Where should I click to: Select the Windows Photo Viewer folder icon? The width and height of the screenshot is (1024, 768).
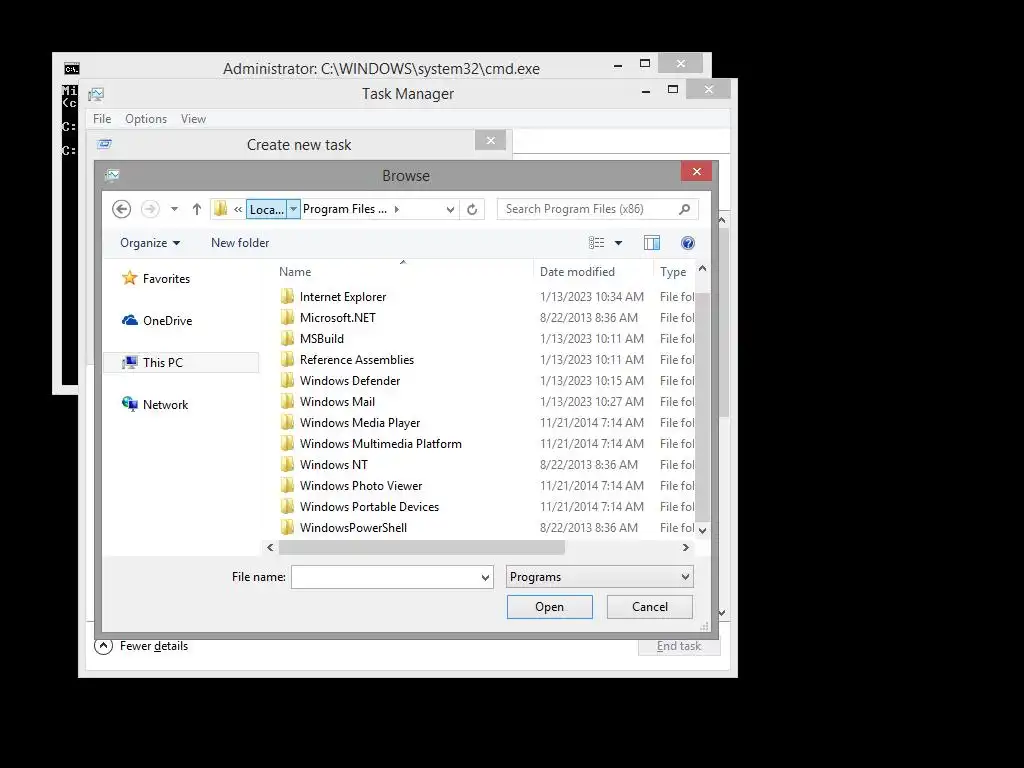click(x=287, y=485)
